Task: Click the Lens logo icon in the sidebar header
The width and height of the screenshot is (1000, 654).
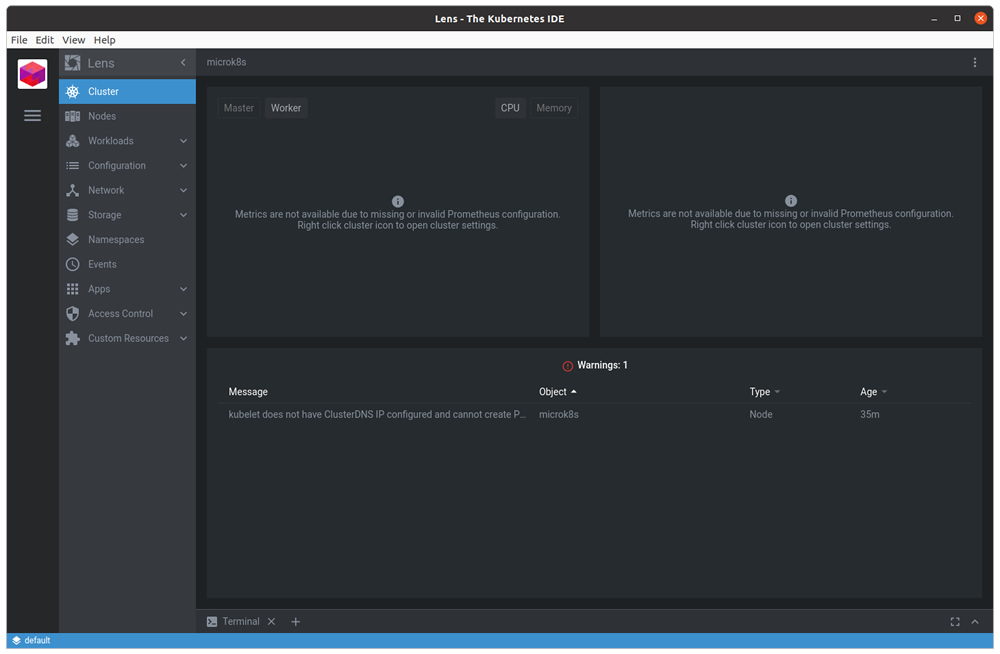Action: click(x=73, y=63)
